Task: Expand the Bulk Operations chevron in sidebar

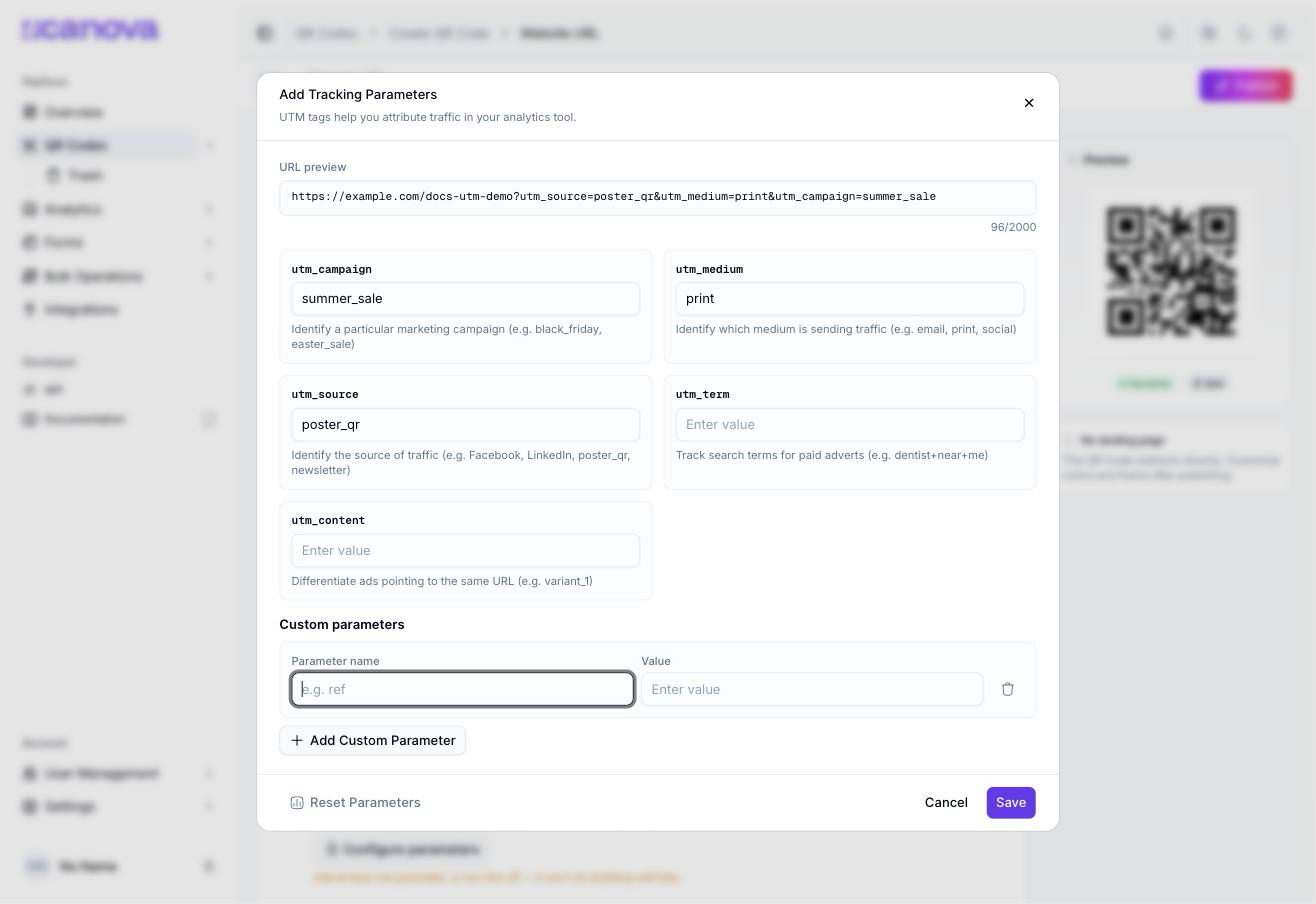Action: [209, 276]
